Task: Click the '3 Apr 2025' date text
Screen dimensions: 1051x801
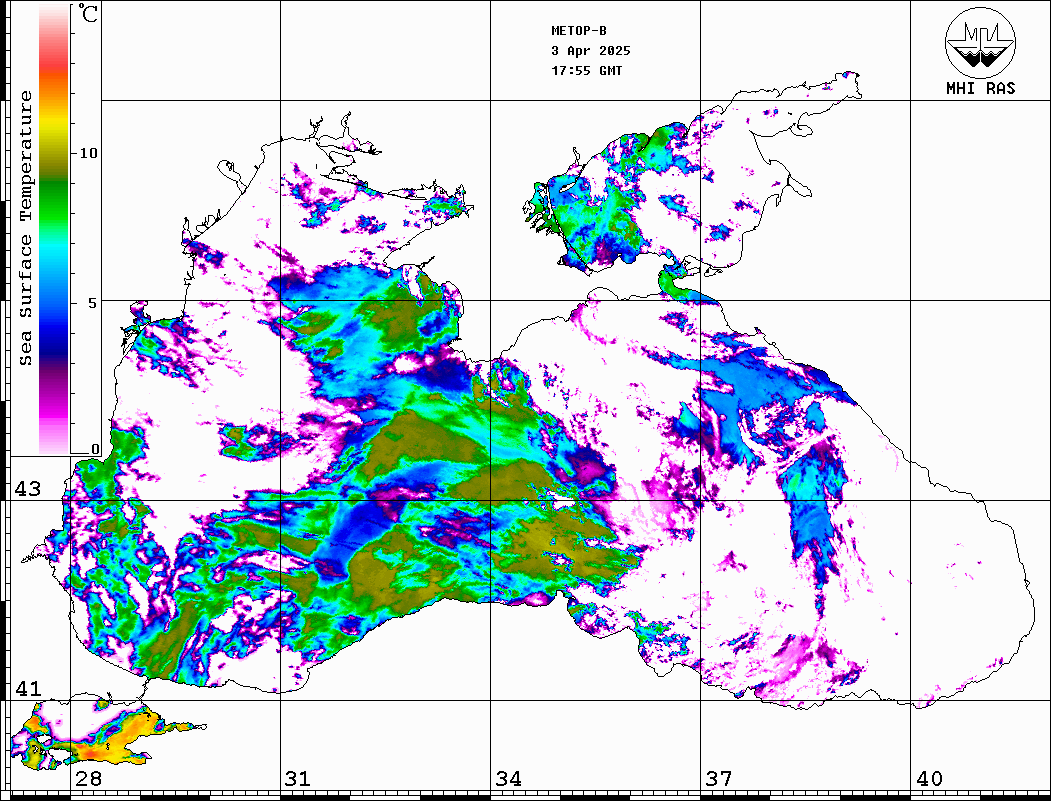Action: point(591,51)
